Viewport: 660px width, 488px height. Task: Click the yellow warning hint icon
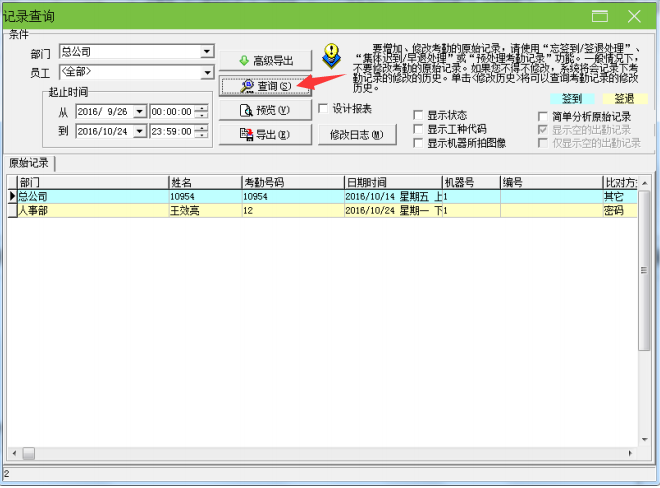pos(332,56)
